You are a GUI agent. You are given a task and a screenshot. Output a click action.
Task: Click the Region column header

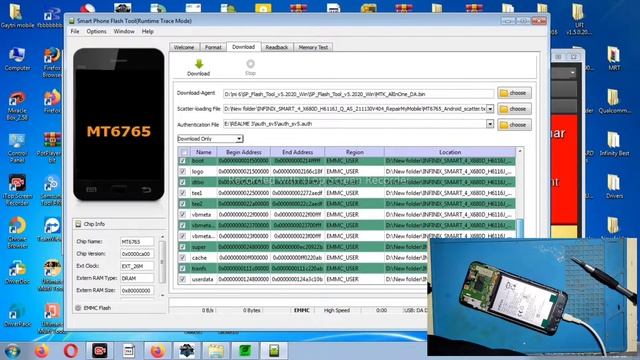pos(354,152)
